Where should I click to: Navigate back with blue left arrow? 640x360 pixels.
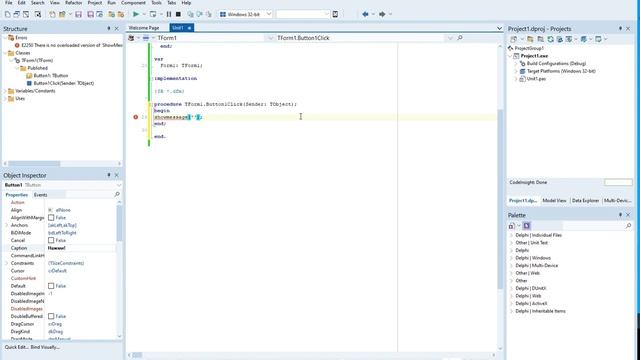pyautogui.click(x=365, y=14)
